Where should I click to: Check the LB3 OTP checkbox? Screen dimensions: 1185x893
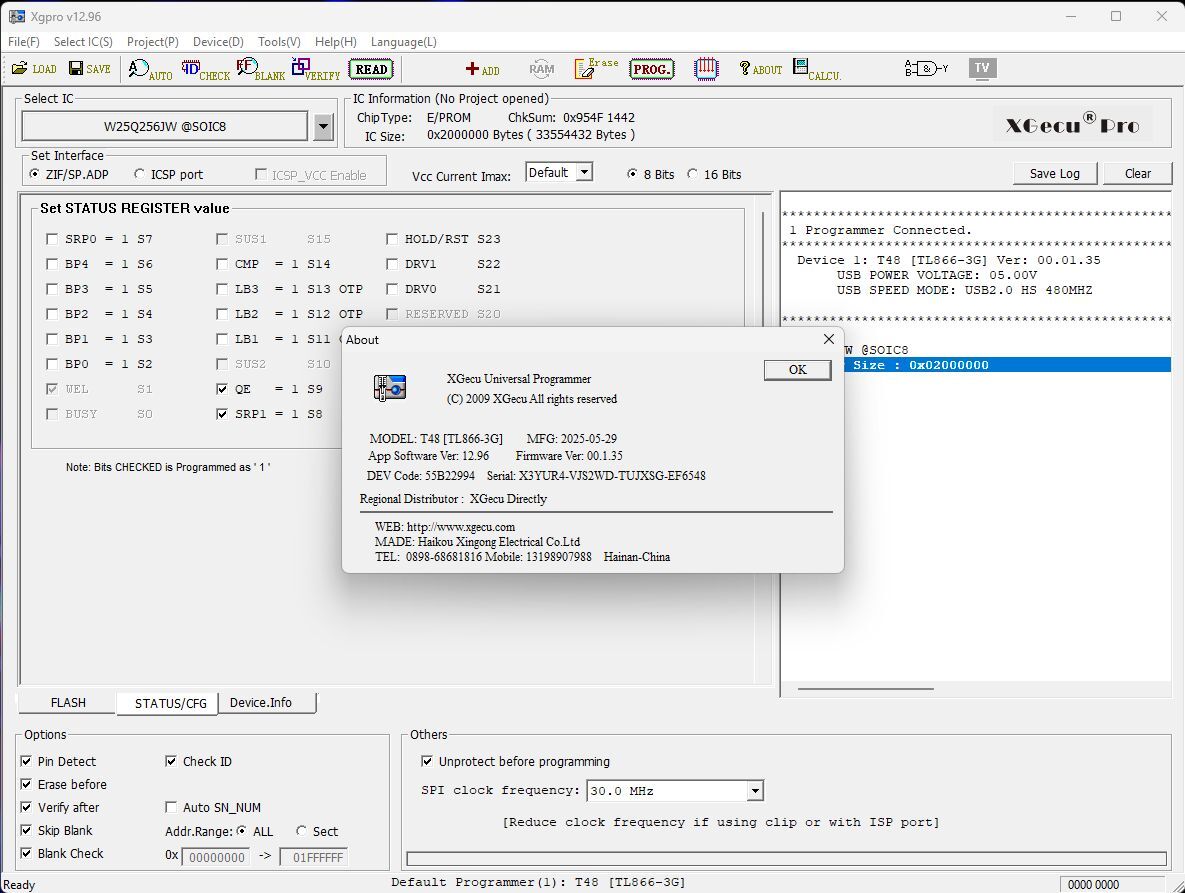click(x=221, y=289)
